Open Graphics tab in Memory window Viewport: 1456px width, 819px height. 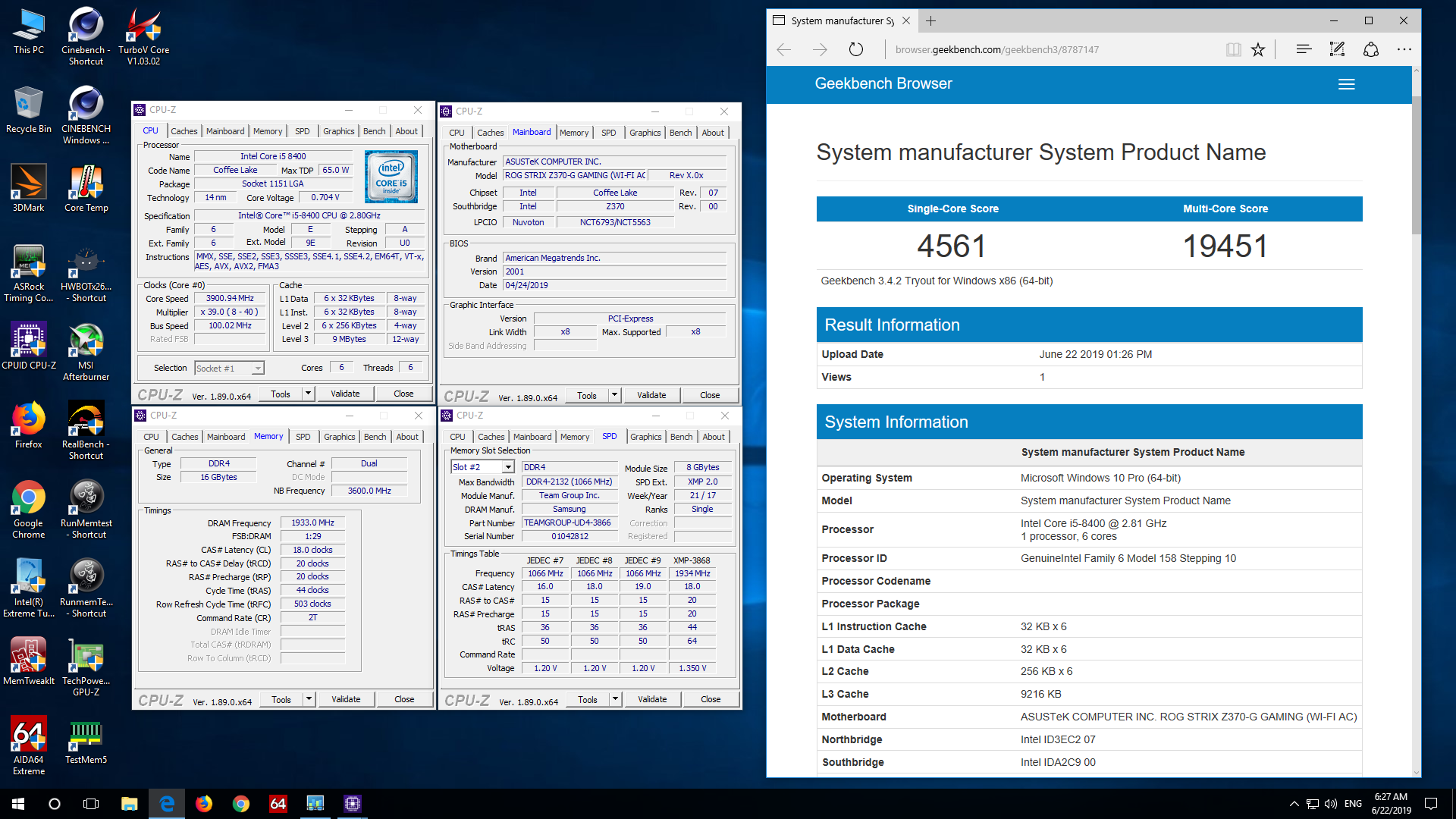tap(339, 437)
